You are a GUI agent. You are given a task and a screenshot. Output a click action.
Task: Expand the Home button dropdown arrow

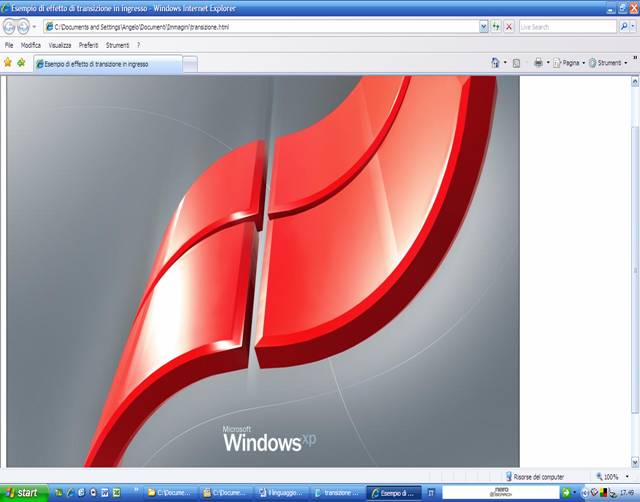pos(505,63)
